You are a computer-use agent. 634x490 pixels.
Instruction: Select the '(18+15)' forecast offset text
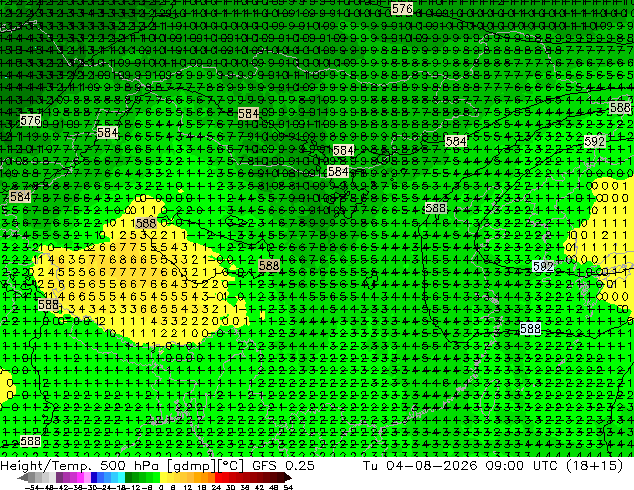coord(594,465)
